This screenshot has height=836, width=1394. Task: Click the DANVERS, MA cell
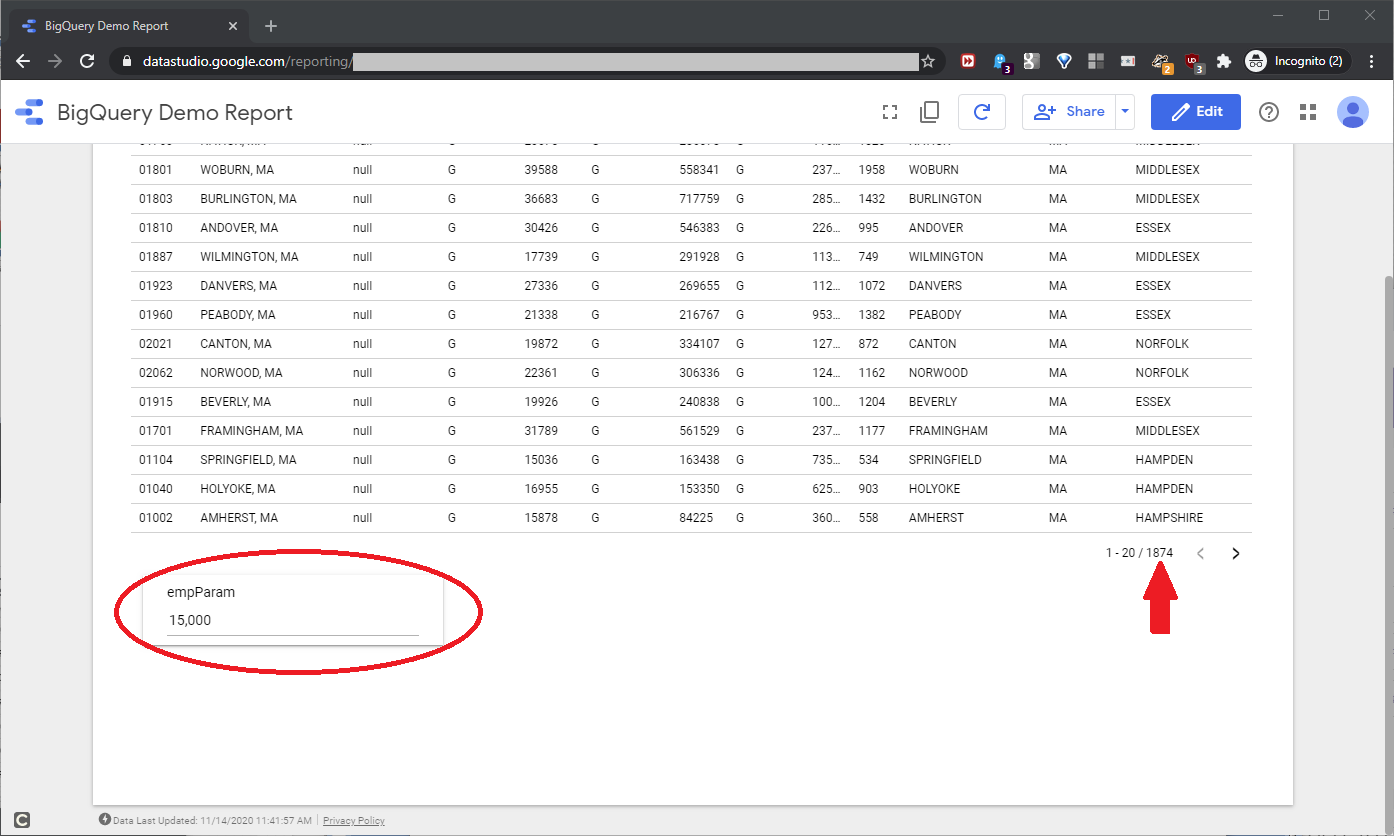pos(239,286)
